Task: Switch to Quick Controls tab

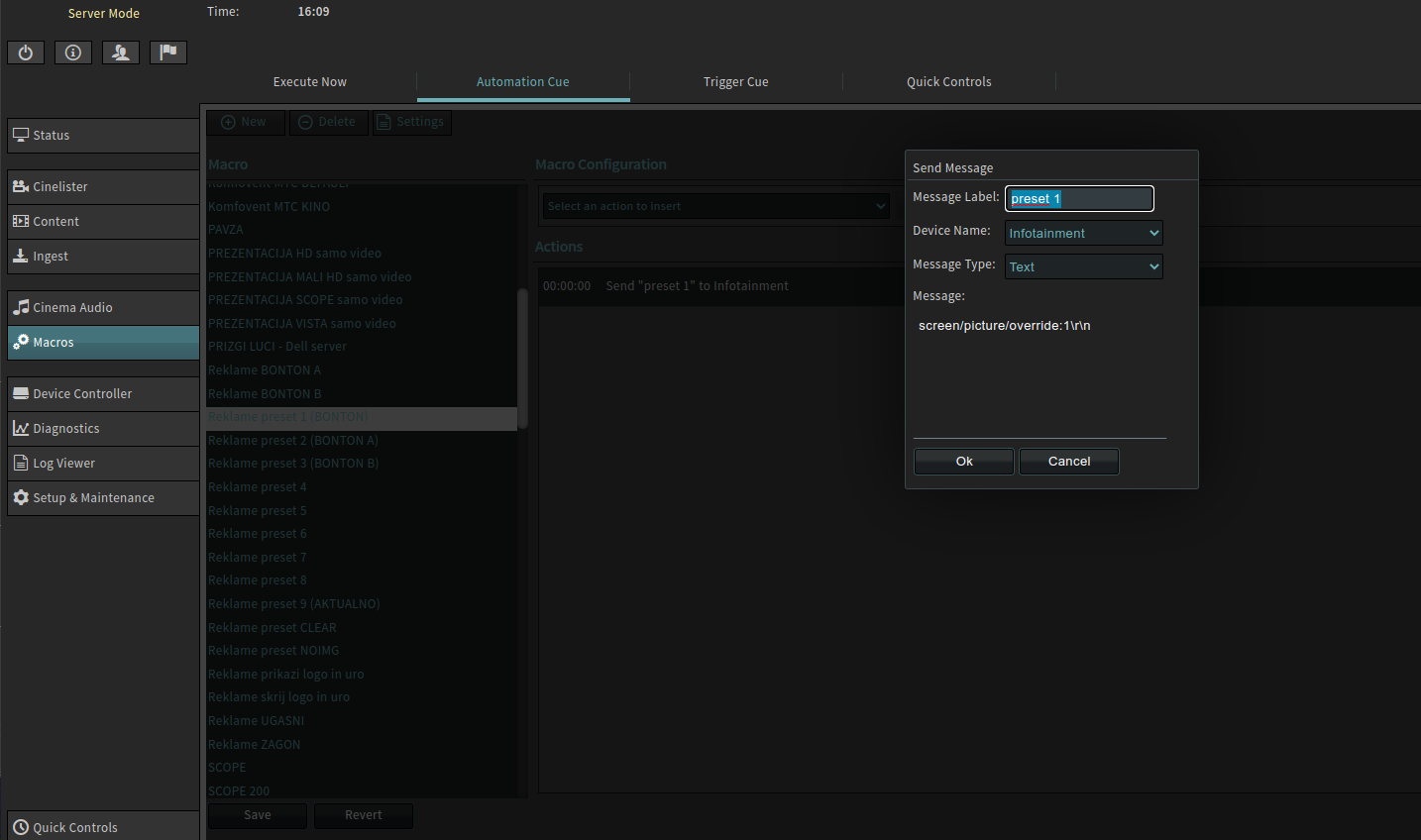Action: [x=949, y=82]
